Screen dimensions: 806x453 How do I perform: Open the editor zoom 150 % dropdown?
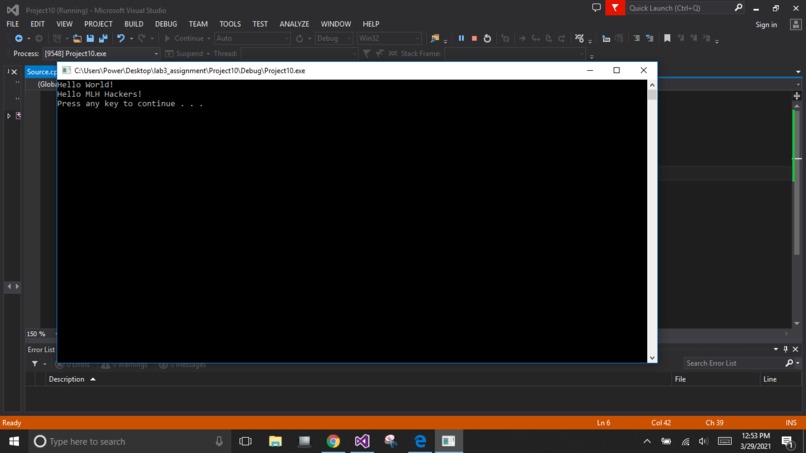tap(41, 334)
